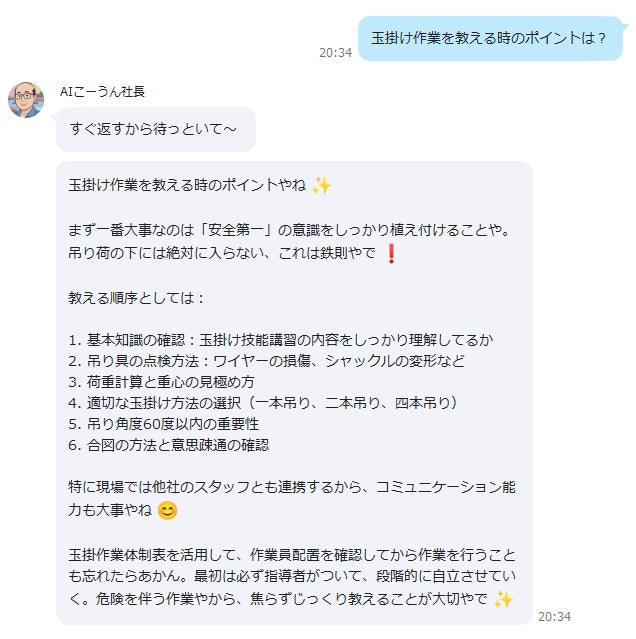The width and height of the screenshot is (636, 639).
Task: Click list item 2 吊り具の点検方法
Action: (x=266, y=361)
